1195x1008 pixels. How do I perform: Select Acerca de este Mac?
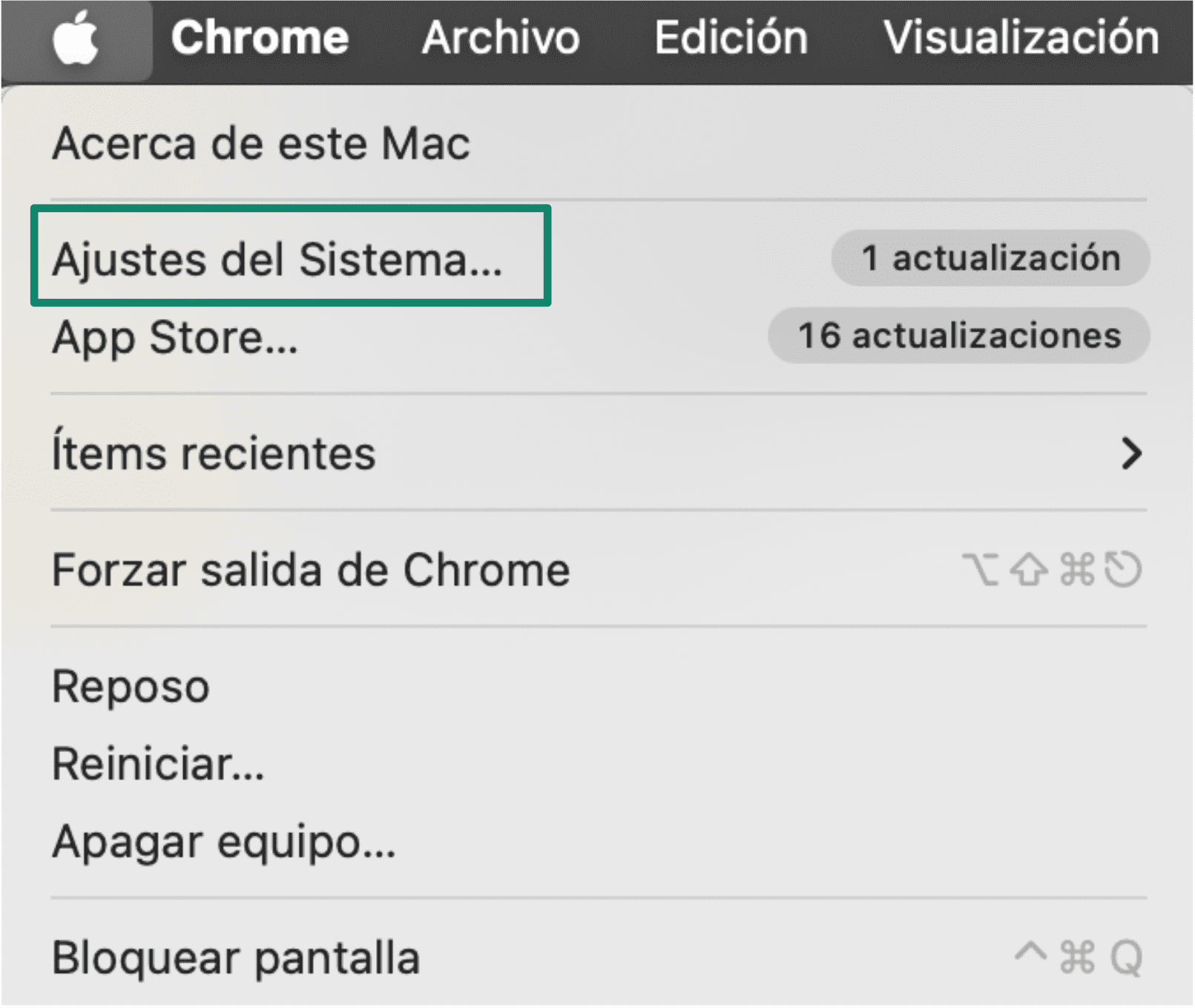click(x=261, y=144)
